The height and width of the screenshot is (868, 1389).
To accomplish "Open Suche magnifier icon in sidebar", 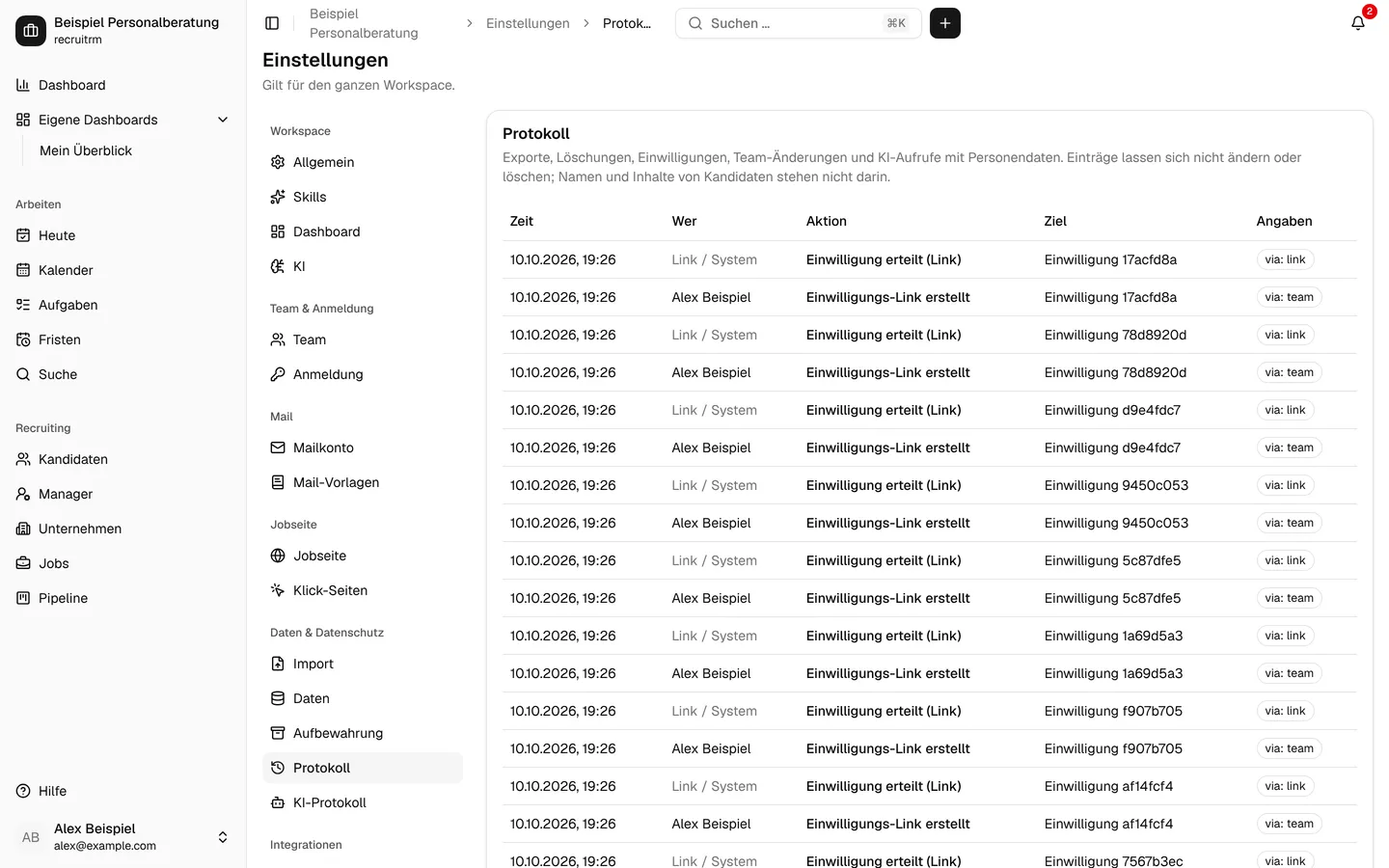I will [x=23, y=374].
